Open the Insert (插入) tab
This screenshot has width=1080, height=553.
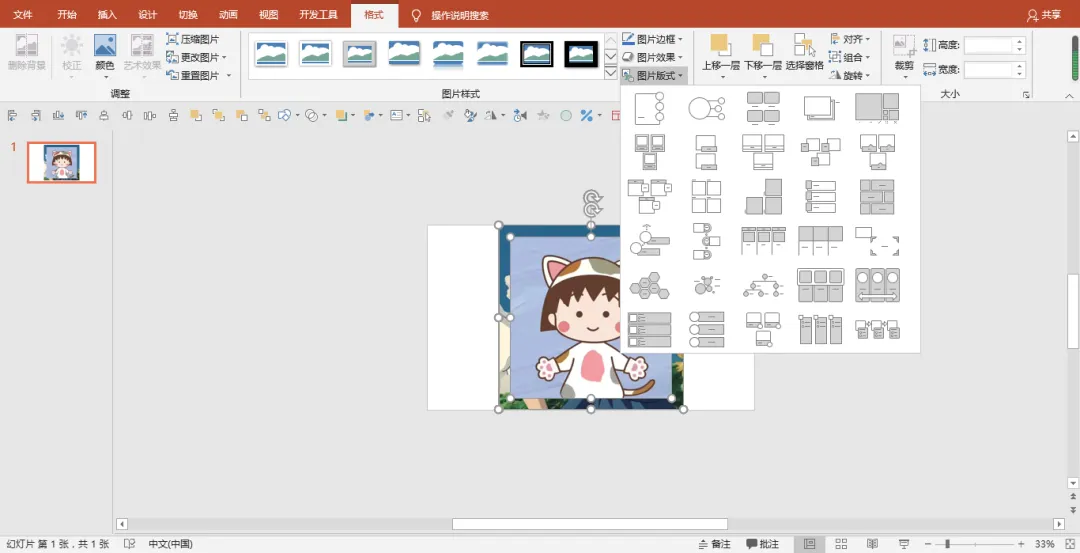(x=107, y=15)
